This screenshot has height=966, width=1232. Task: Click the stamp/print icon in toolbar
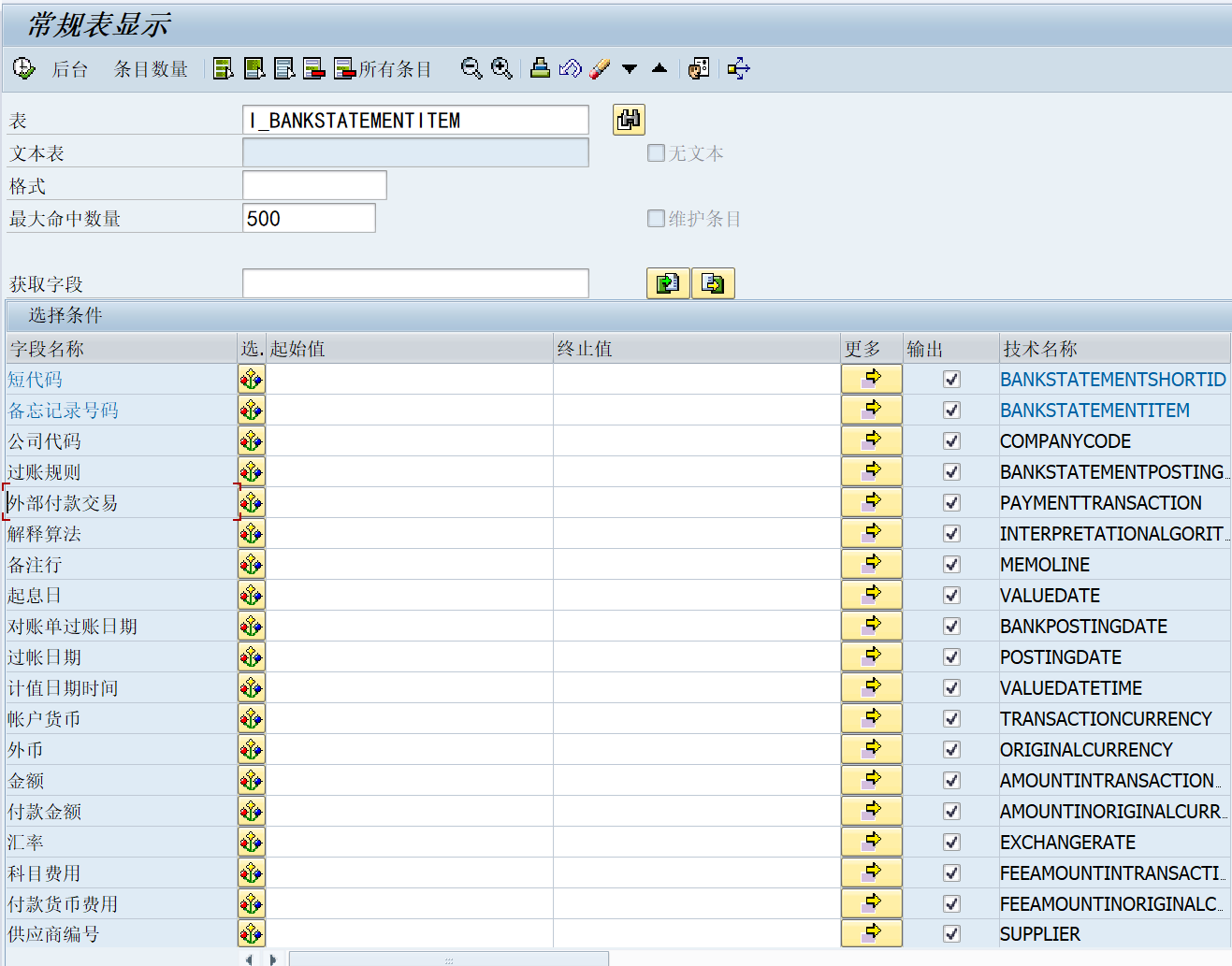[x=540, y=68]
